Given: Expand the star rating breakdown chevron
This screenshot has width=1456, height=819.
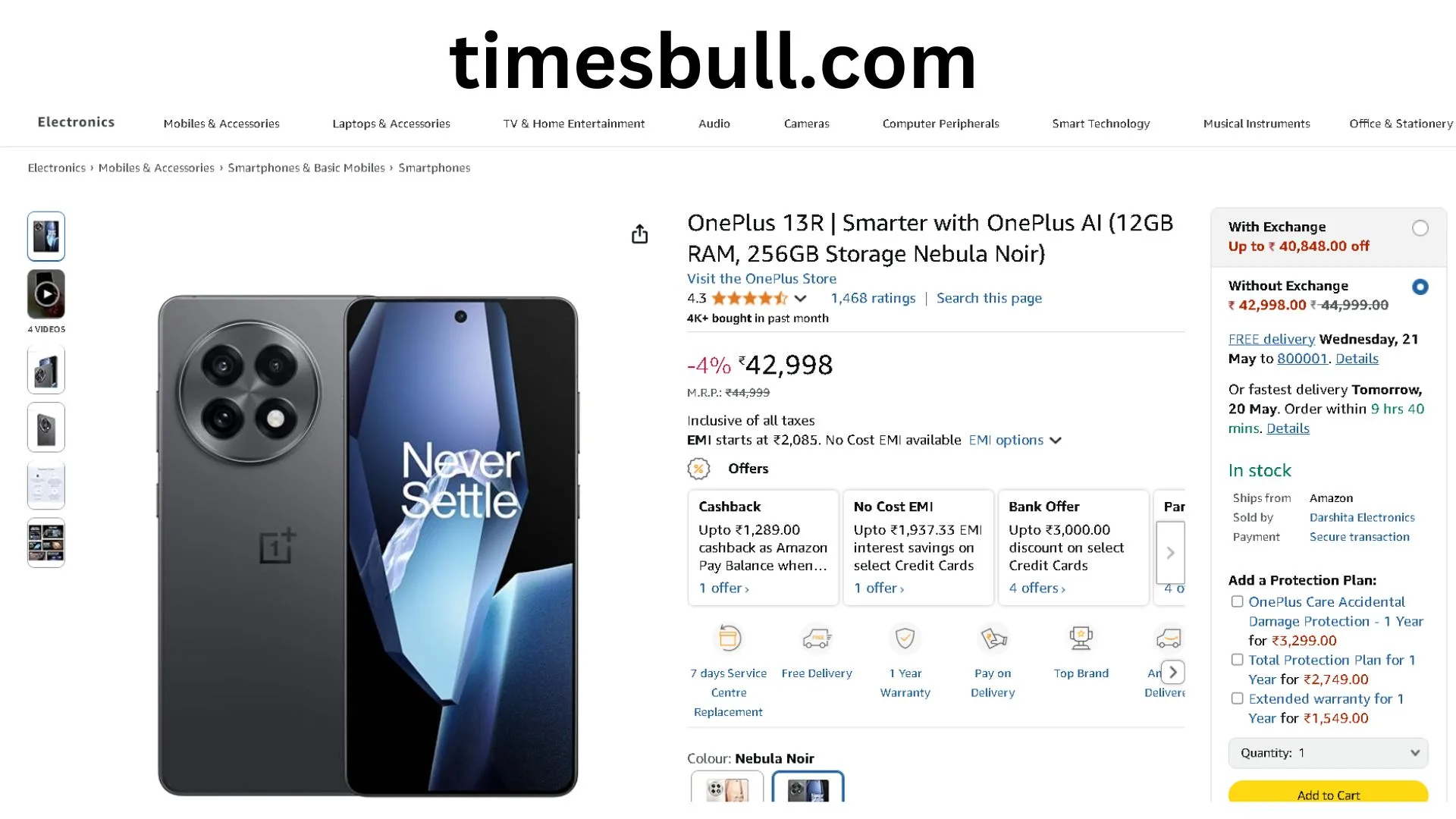Looking at the screenshot, I should point(800,299).
